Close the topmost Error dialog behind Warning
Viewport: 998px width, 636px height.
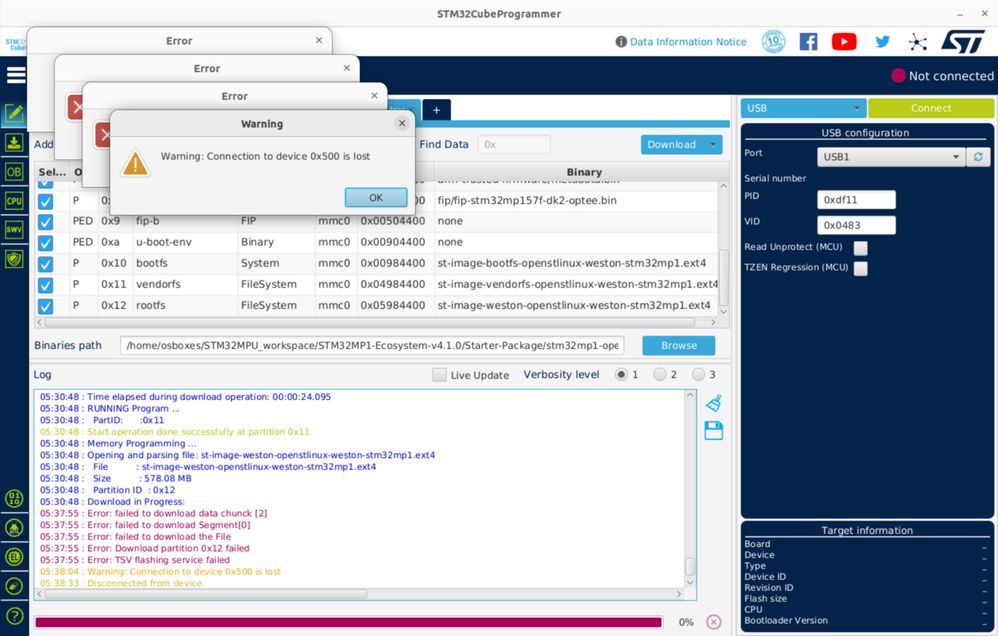coord(374,95)
